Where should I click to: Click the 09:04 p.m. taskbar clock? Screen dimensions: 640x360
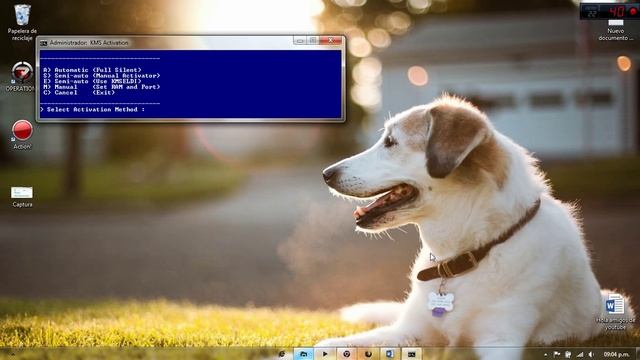click(616, 355)
